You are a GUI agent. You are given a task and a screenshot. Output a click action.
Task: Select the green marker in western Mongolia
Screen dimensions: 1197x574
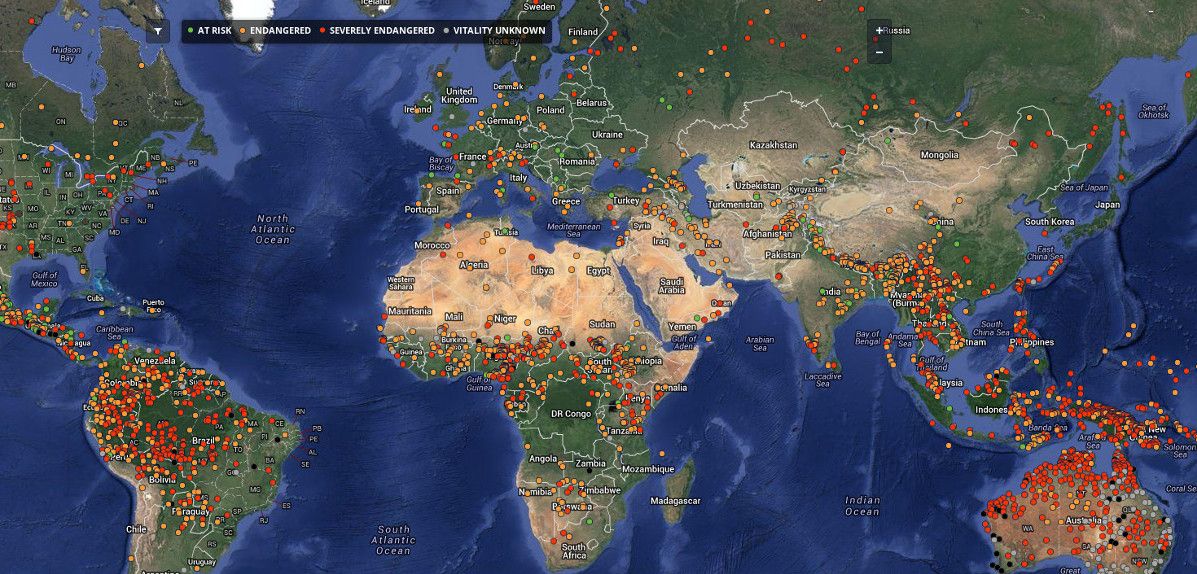pyautogui.click(x=888, y=141)
